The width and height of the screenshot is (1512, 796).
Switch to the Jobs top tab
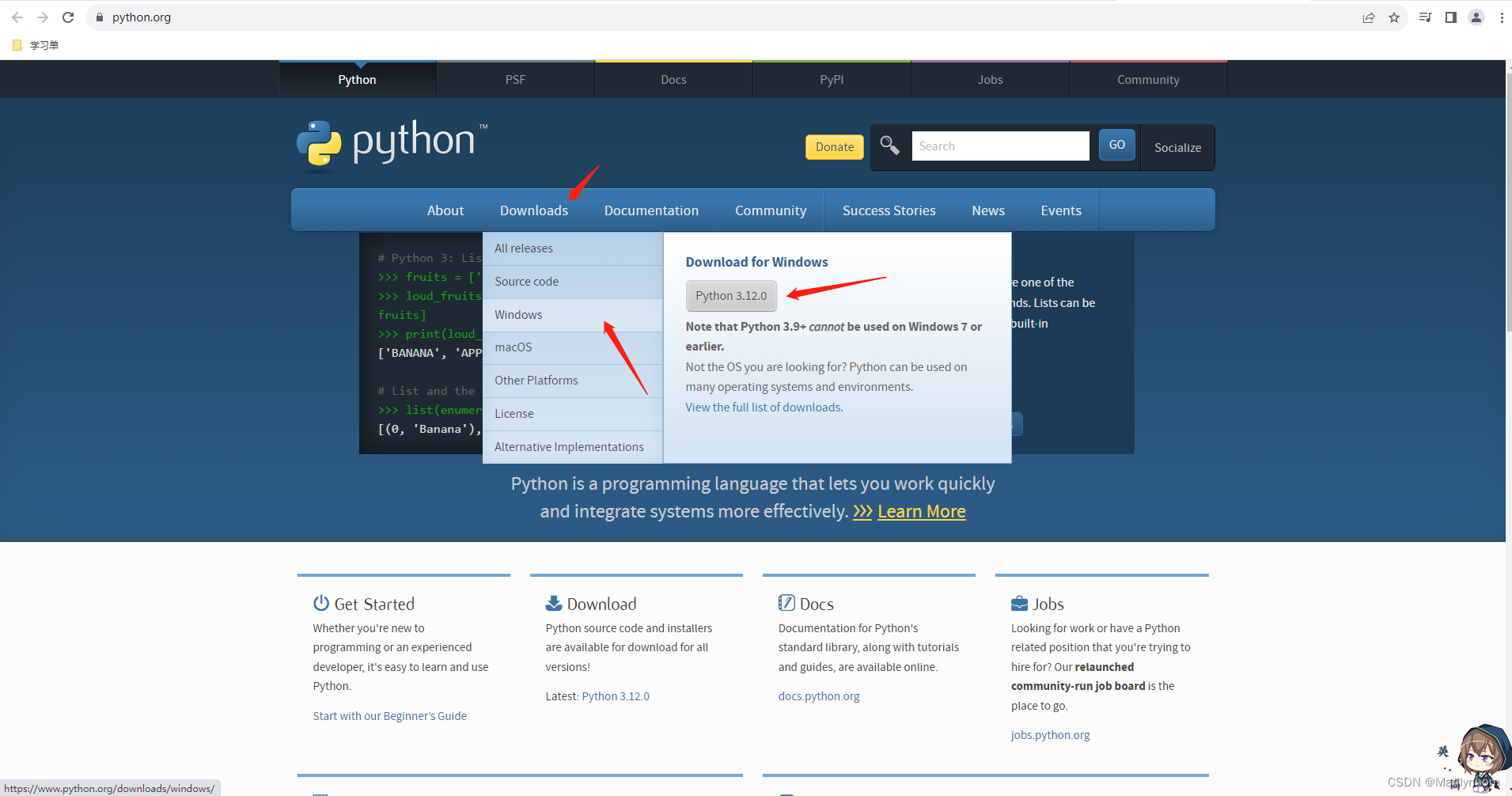(x=991, y=79)
